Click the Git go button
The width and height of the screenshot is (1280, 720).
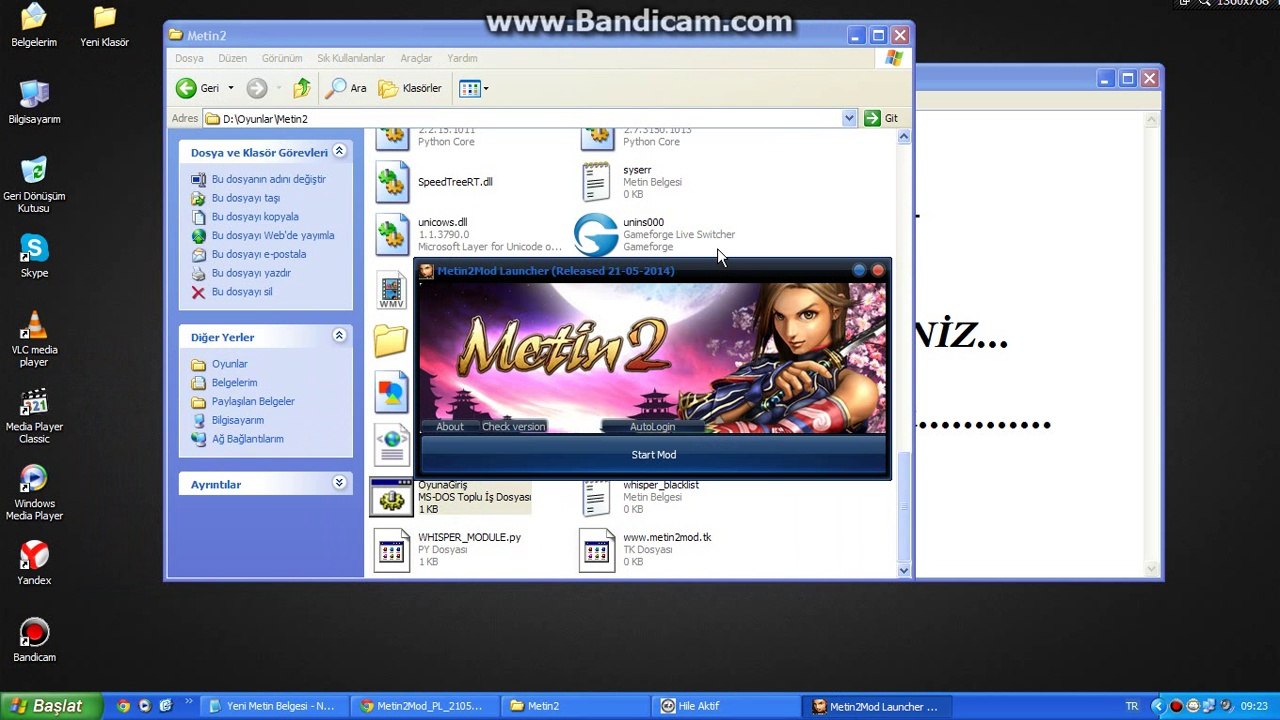pos(881,118)
